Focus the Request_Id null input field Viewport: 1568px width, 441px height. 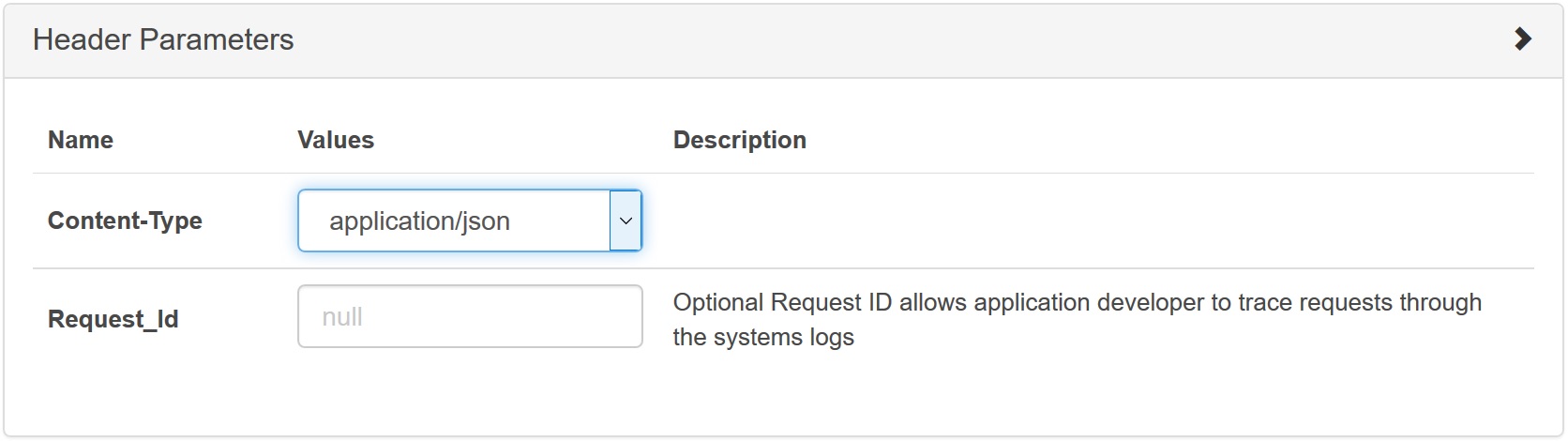[x=470, y=316]
